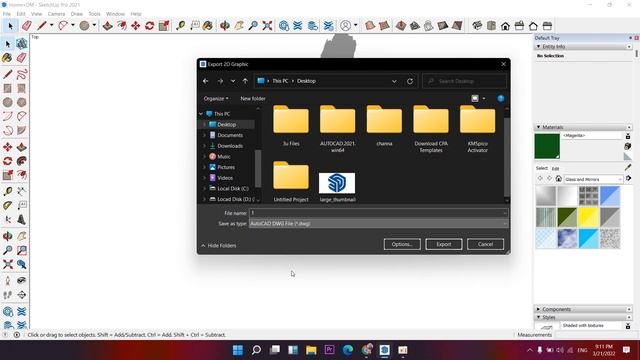Select the Circle tool in left toolbar

(7, 102)
